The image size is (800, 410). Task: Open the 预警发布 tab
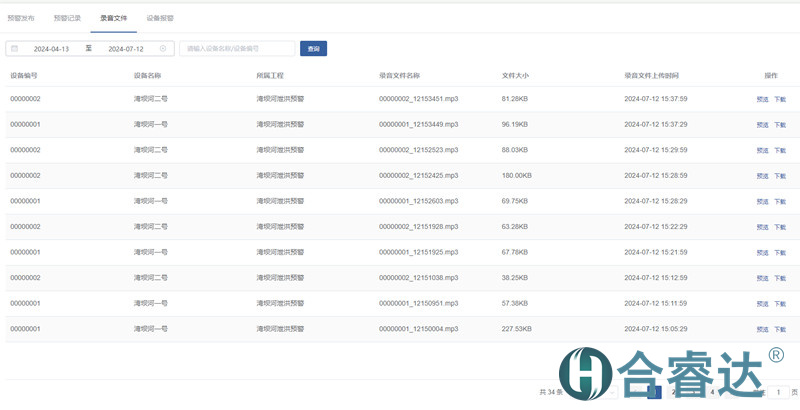[x=20, y=18]
